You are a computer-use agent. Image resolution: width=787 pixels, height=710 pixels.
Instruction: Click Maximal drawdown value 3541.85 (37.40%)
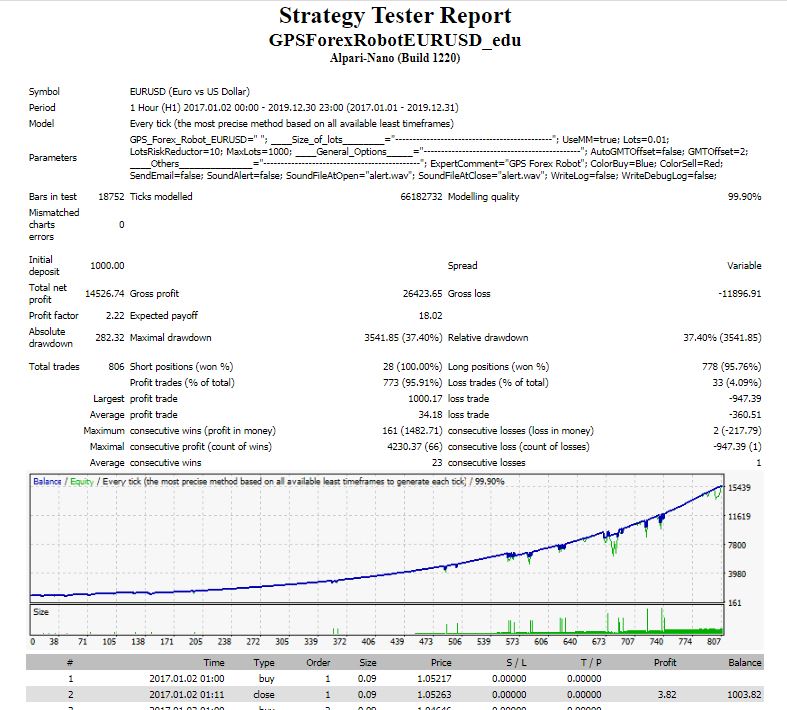click(403, 338)
